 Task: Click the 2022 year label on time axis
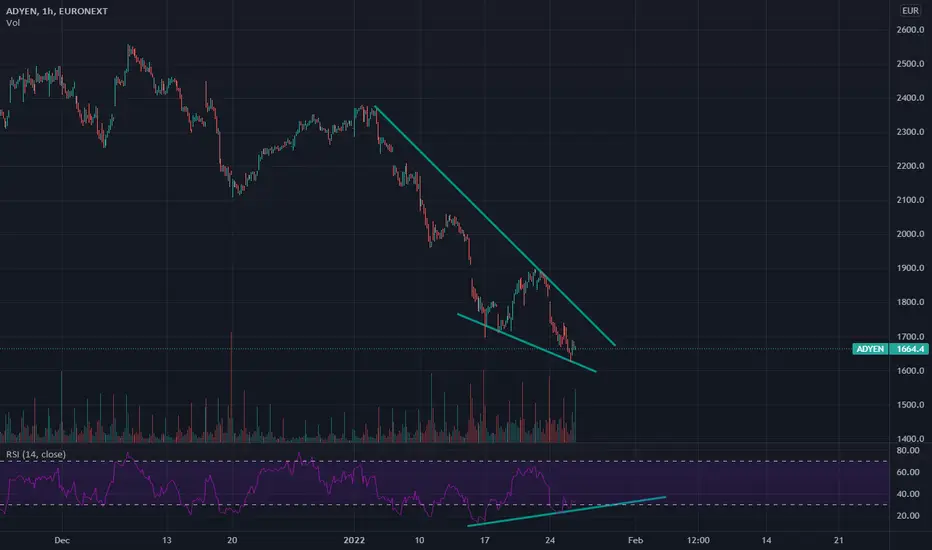click(354, 540)
